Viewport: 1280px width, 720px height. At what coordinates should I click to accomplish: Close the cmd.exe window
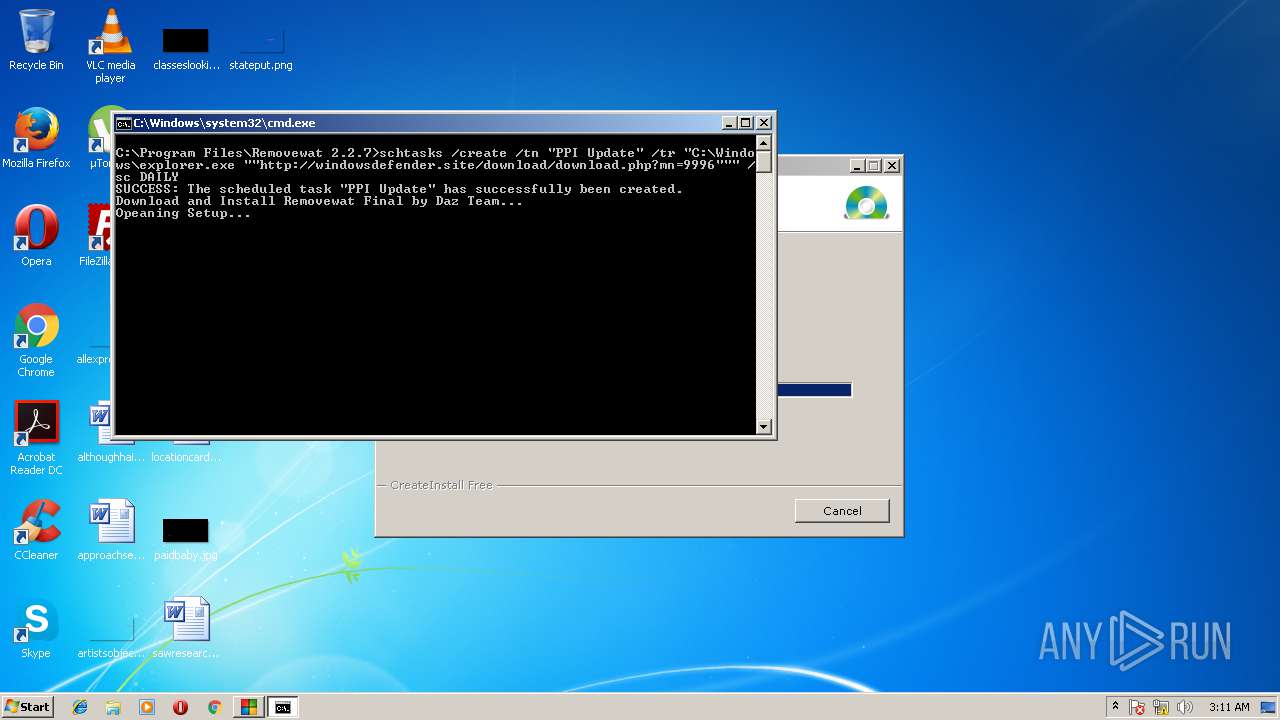(x=764, y=123)
